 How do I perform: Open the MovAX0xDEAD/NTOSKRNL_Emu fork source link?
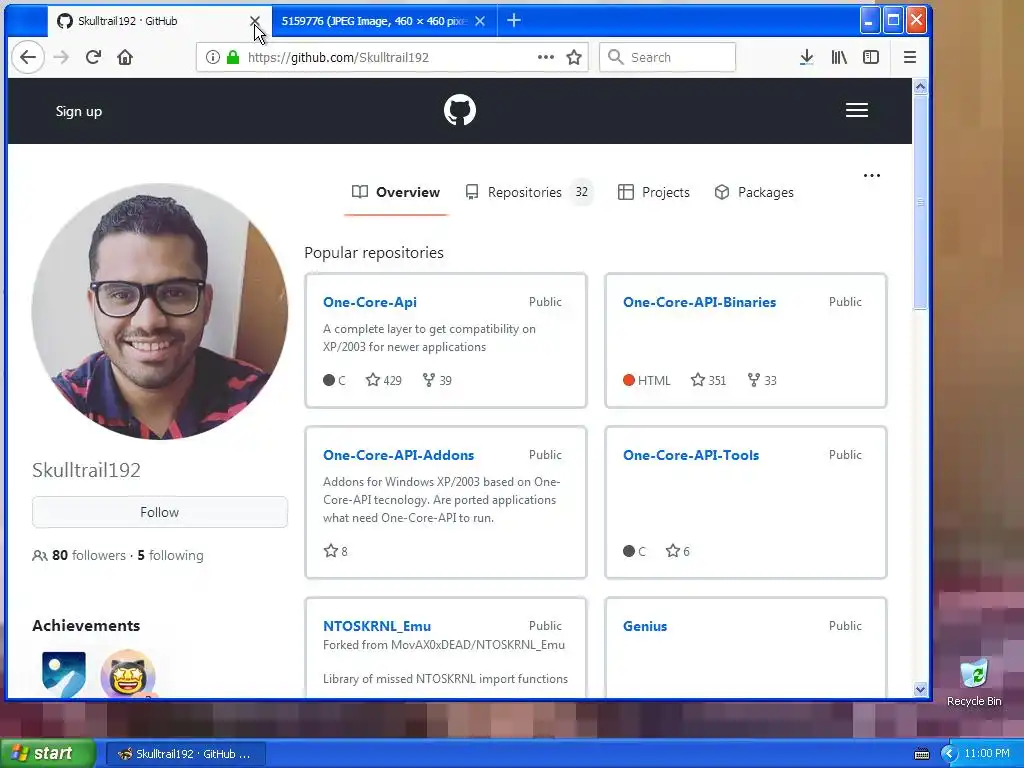(478, 645)
